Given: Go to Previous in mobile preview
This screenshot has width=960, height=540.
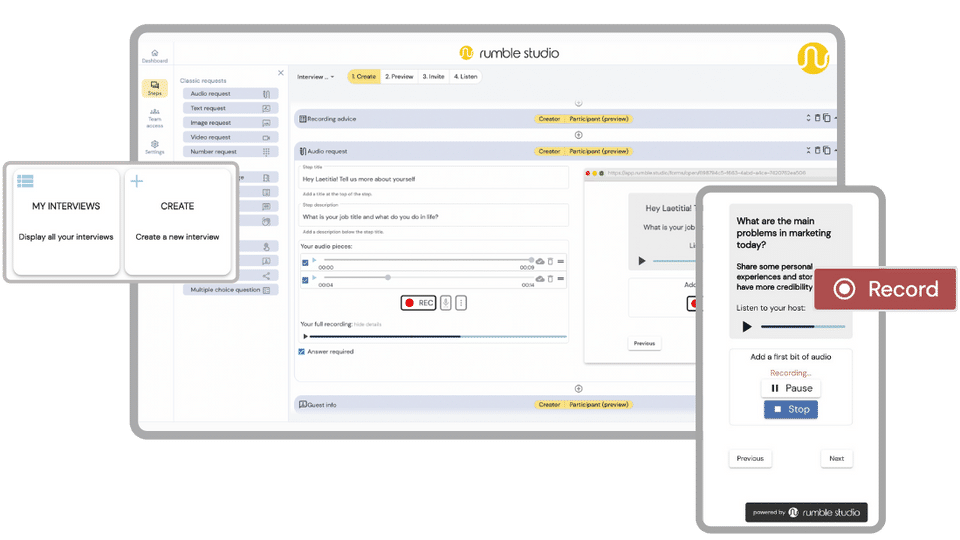Looking at the screenshot, I should 750,459.
